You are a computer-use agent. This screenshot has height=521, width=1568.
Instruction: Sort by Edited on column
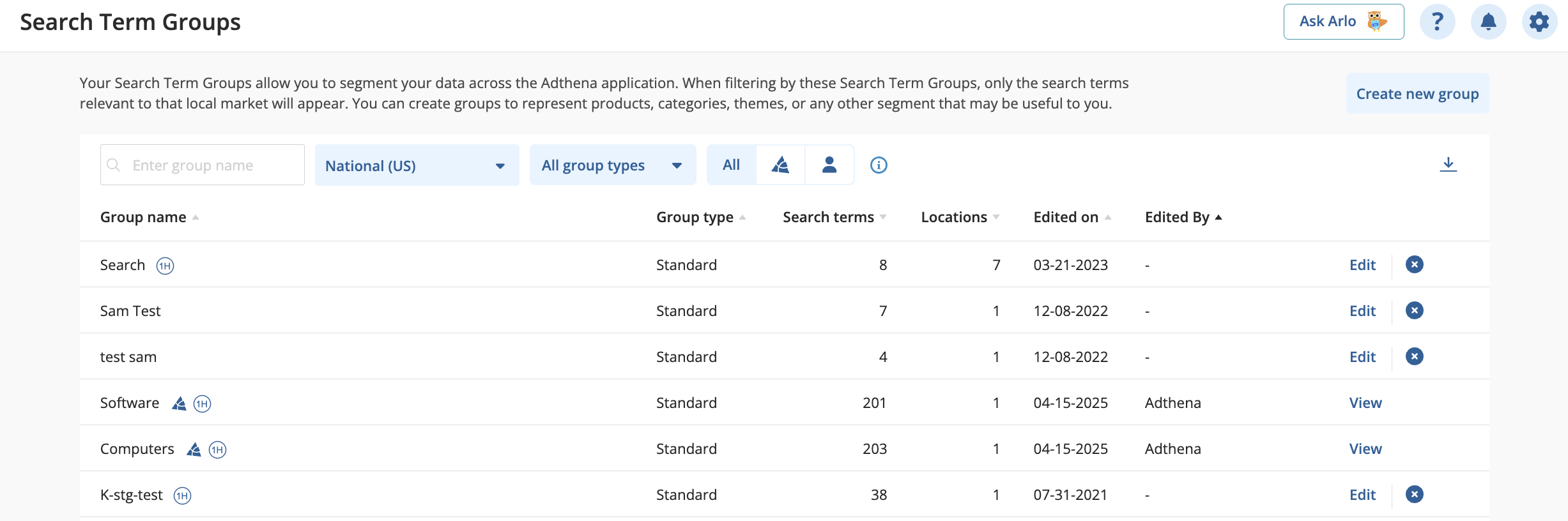[1072, 217]
